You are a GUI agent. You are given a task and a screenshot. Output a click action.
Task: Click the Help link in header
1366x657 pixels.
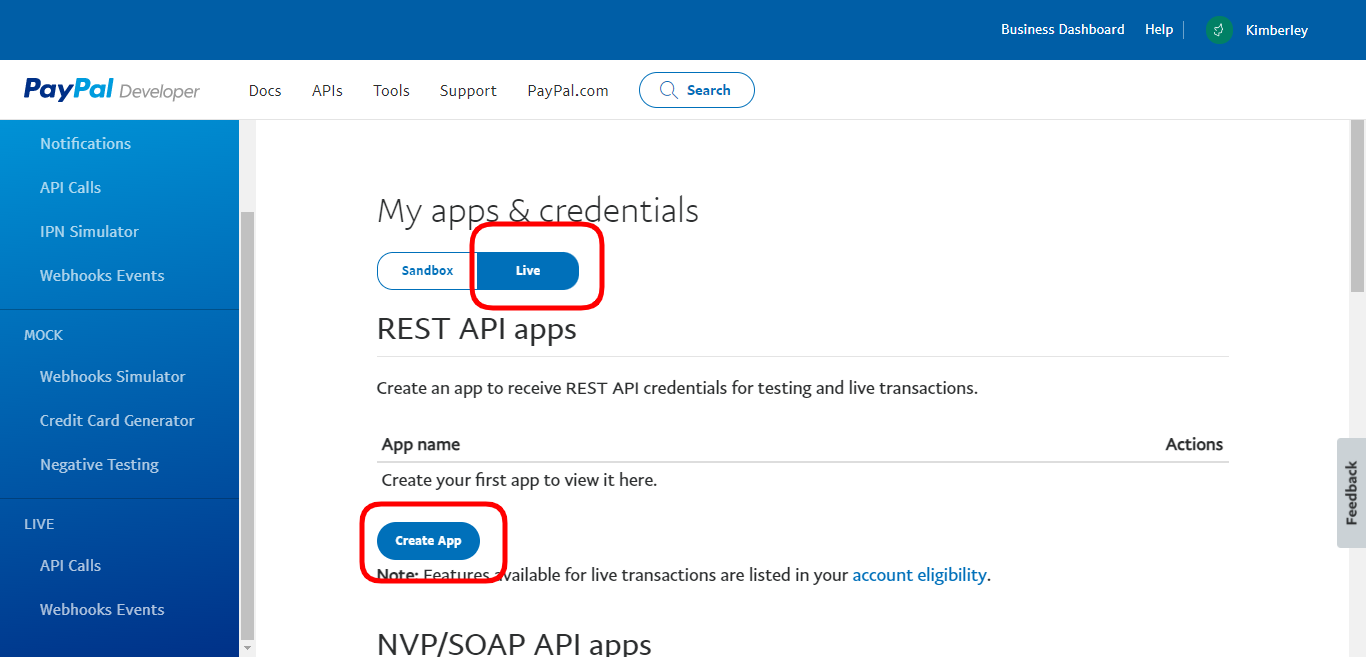click(1159, 30)
